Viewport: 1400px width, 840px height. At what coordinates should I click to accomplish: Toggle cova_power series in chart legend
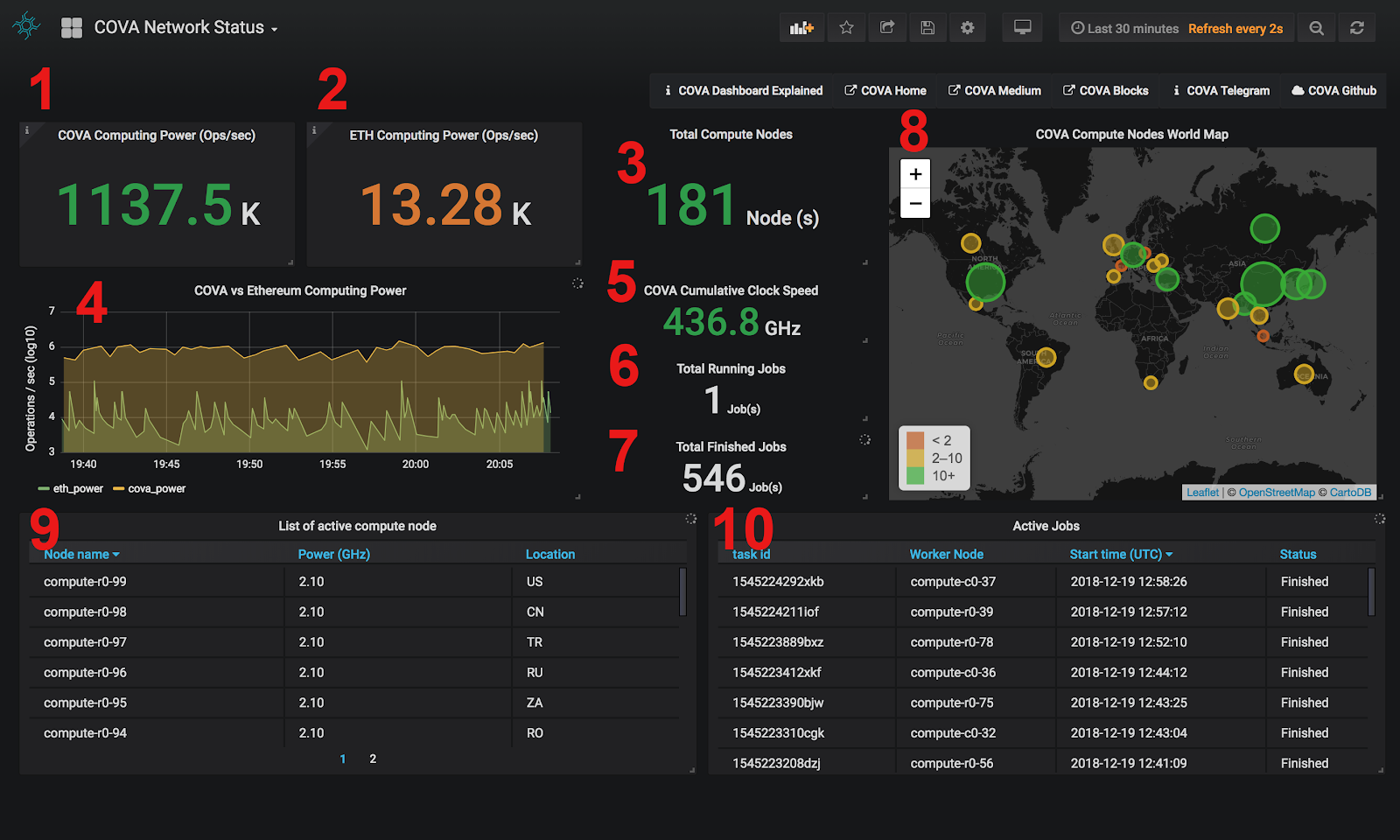click(x=156, y=489)
